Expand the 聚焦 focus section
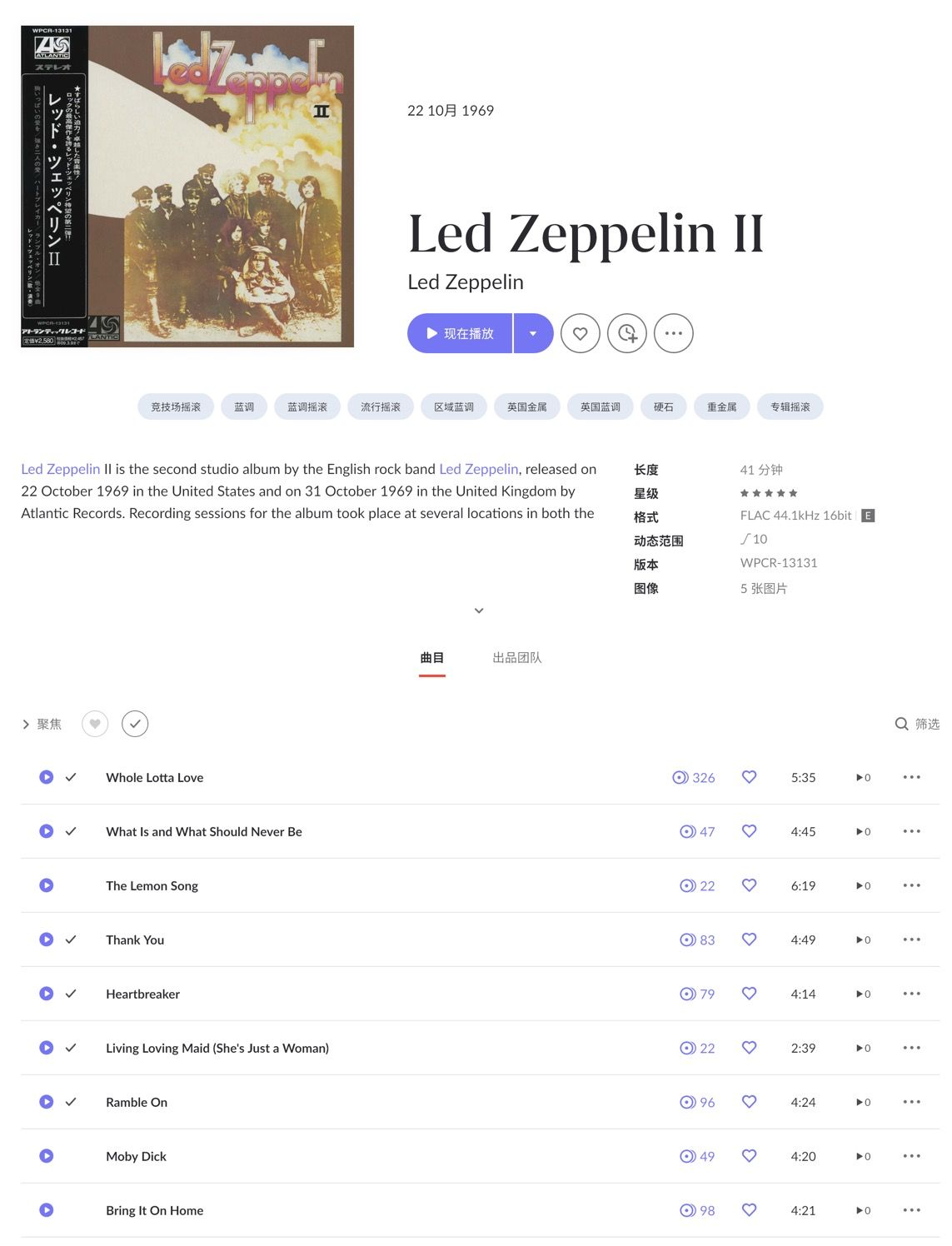Viewport: 952px width, 1246px height. tap(42, 725)
